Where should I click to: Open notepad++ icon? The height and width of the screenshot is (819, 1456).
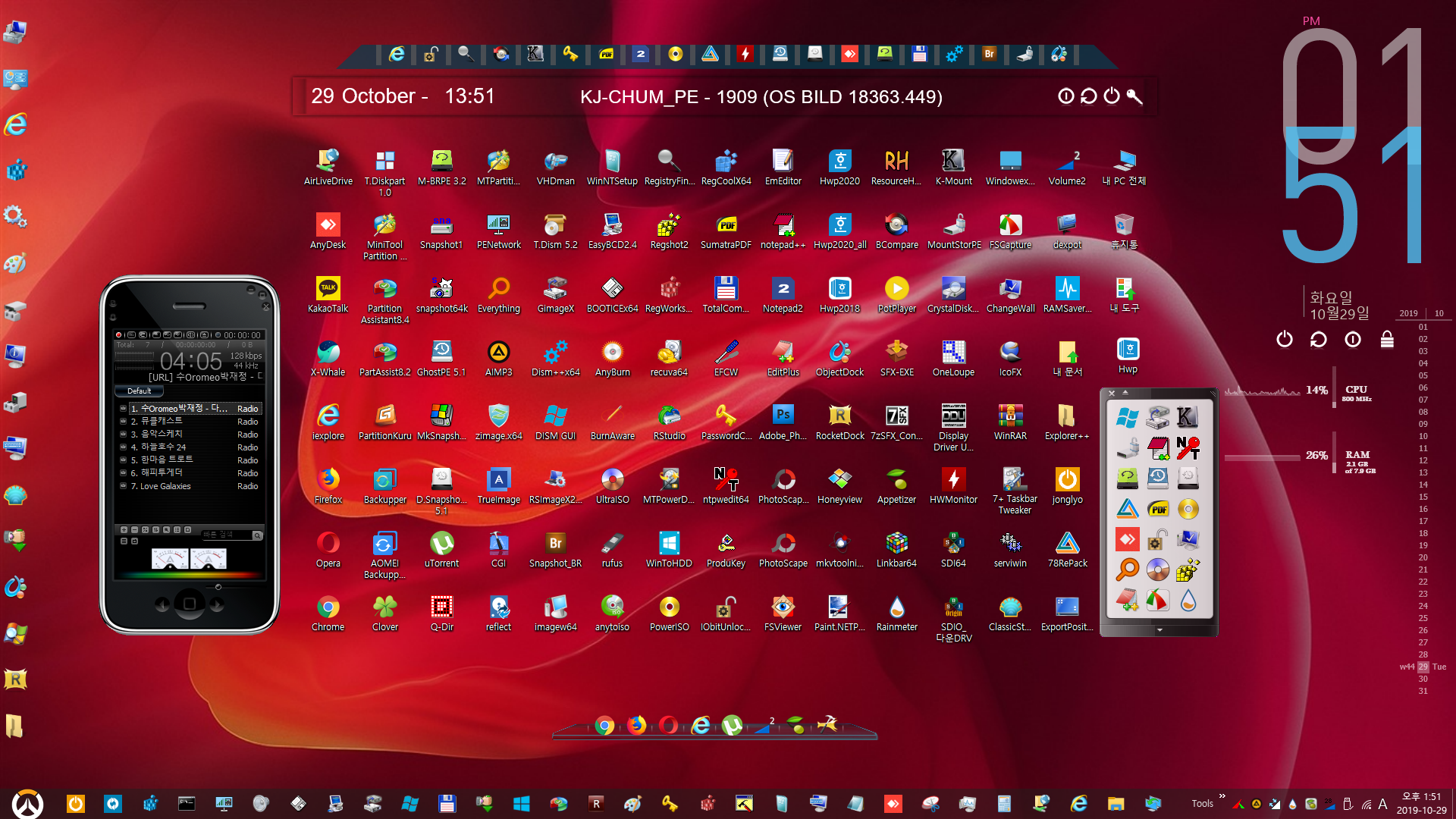pos(783,231)
